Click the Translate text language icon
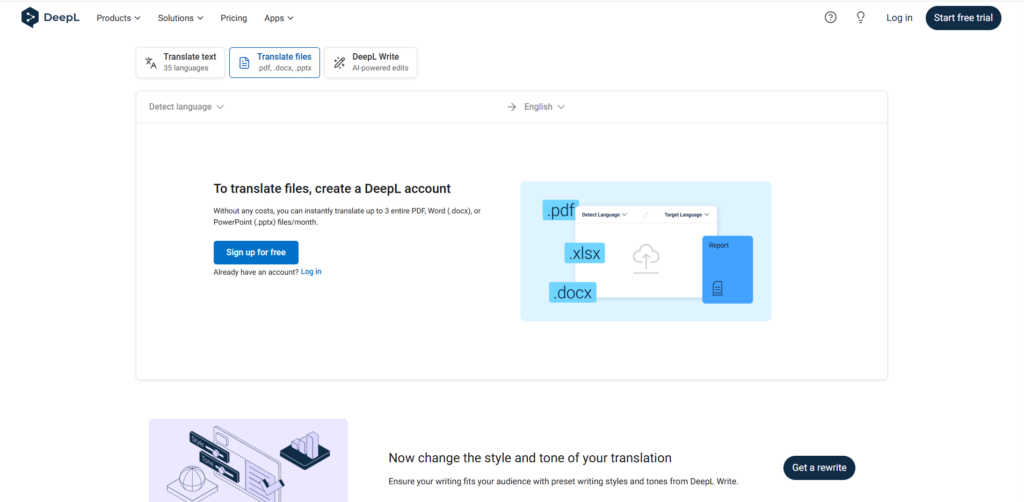Viewport: 1024px width, 502px height. point(151,63)
